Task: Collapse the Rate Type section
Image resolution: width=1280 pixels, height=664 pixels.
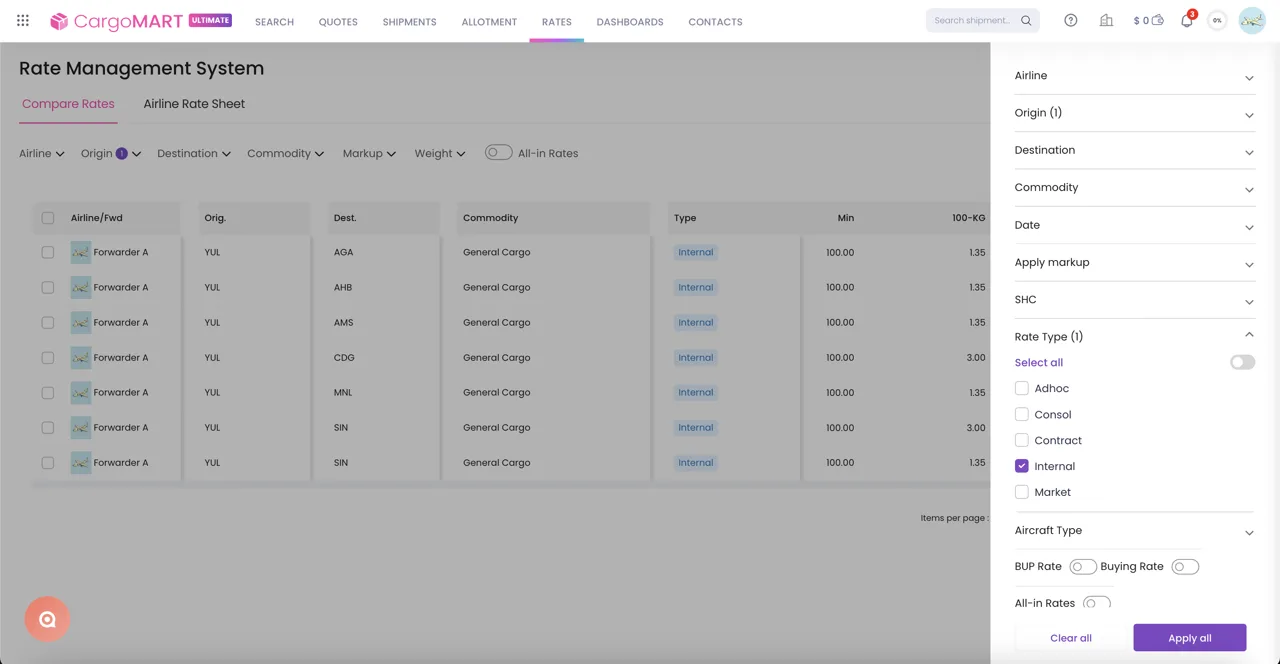Action: point(1249,336)
